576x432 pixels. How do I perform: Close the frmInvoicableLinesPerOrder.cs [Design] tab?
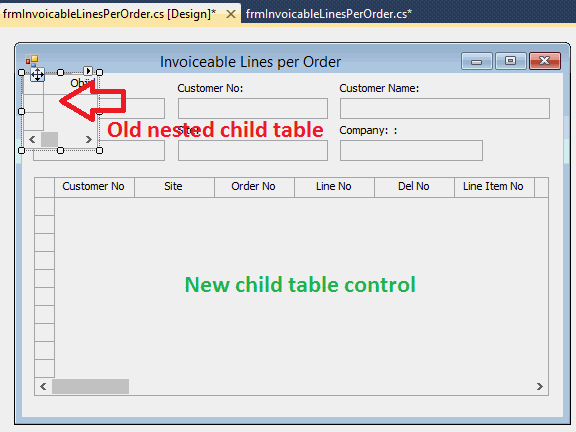(x=231, y=14)
